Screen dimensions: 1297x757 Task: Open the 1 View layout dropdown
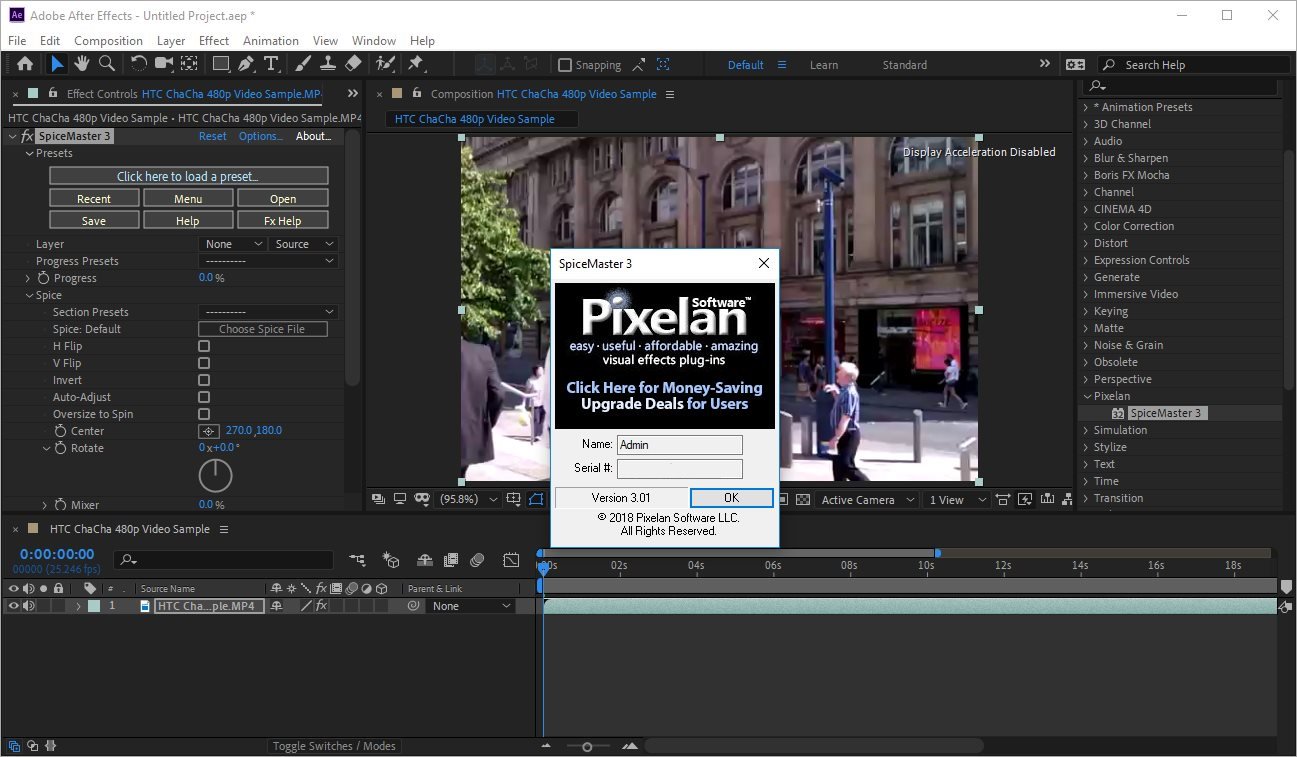(958, 500)
